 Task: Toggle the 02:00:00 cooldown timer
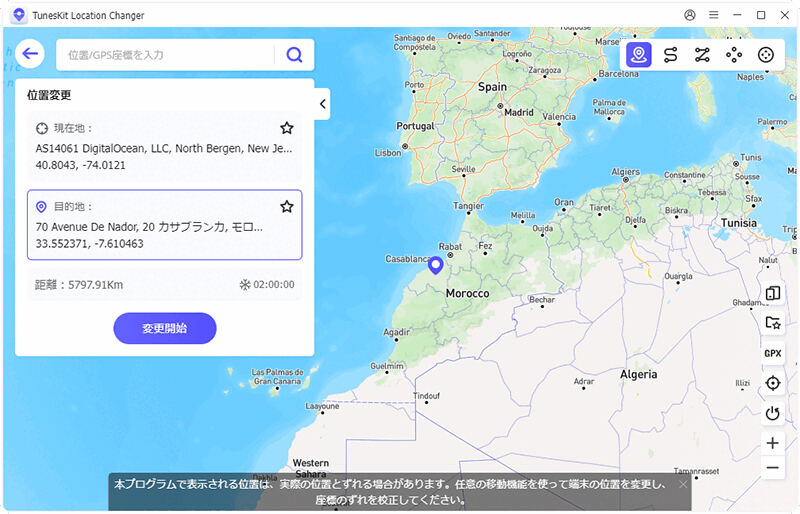point(244,285)
